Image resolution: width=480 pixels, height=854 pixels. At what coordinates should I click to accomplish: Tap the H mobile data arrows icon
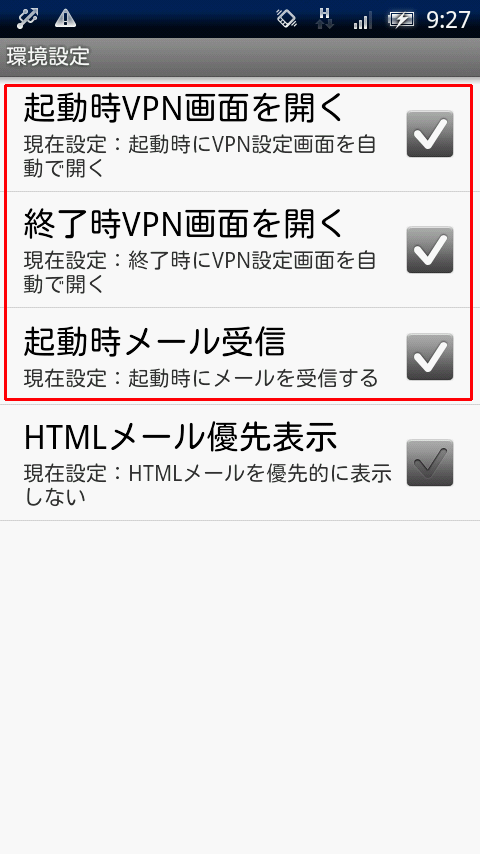(x=324, y=19)
